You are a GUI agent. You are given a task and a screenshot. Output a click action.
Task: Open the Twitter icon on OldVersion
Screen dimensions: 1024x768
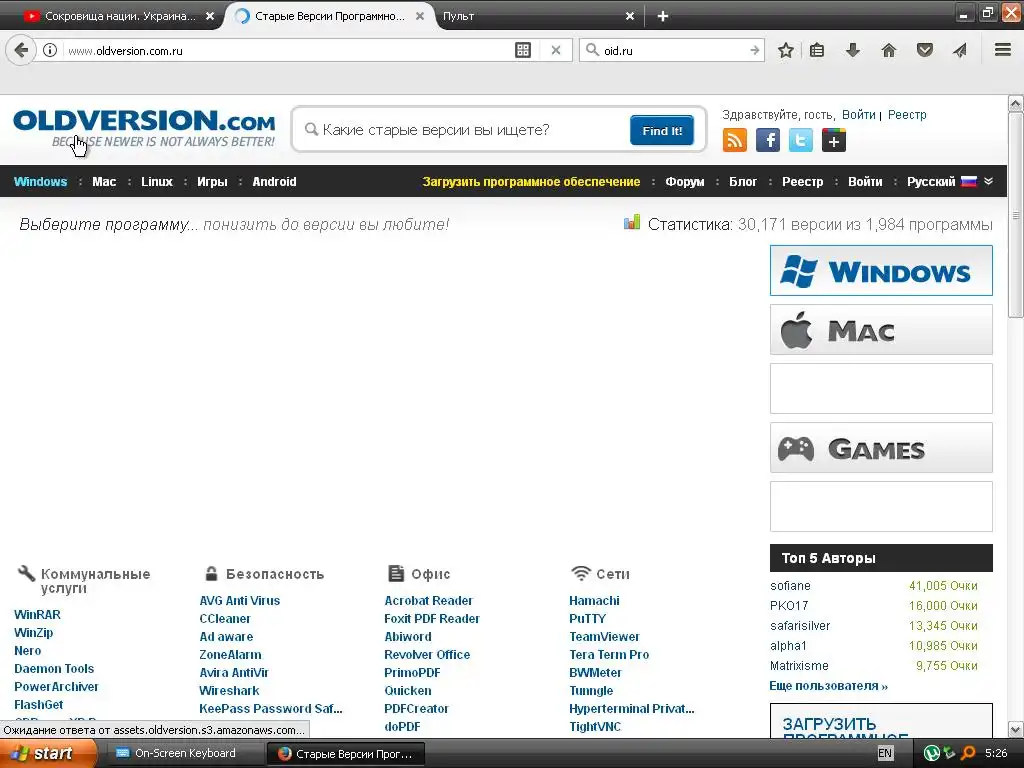[801, 140]
